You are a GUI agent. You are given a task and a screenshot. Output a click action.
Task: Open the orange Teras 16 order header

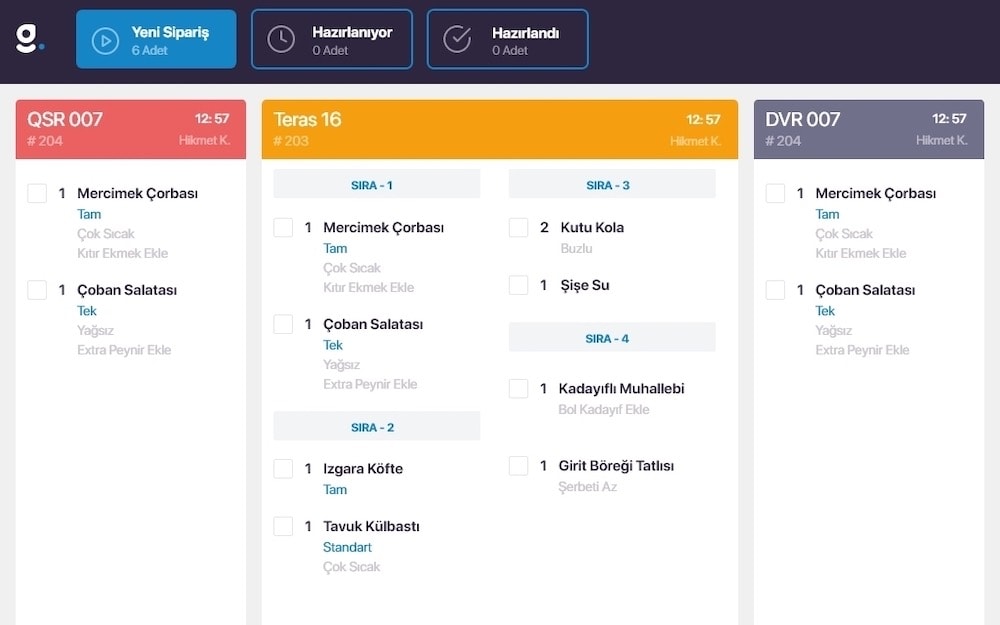499,129
